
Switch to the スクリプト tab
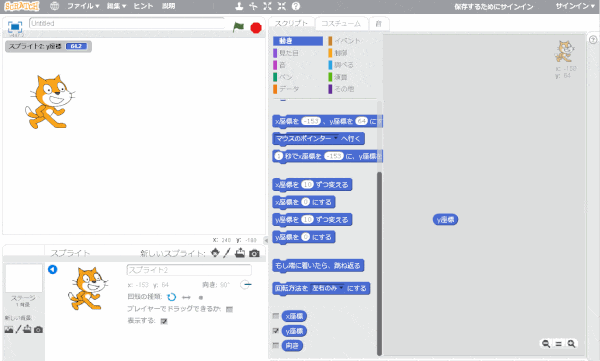(x=291, y=23)
